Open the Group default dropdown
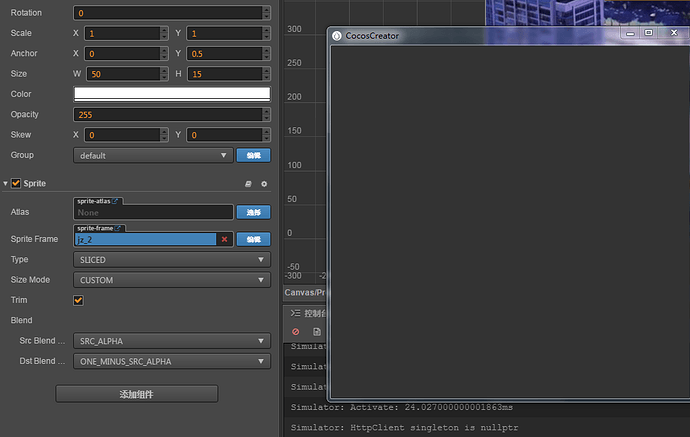This screenshot has width=690, height=437. click(153, 155)
